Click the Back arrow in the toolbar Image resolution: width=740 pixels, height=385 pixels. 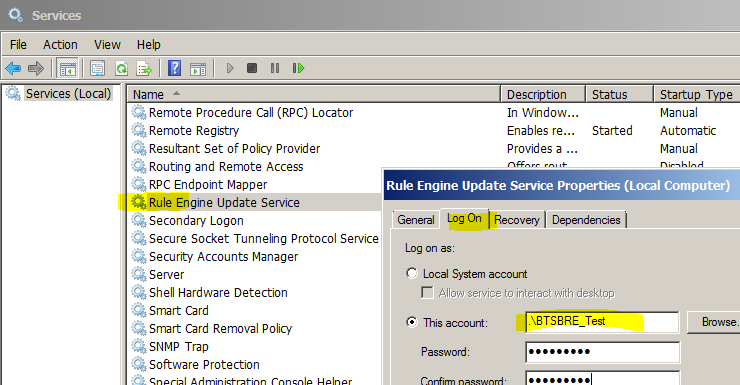pos(13,68)
